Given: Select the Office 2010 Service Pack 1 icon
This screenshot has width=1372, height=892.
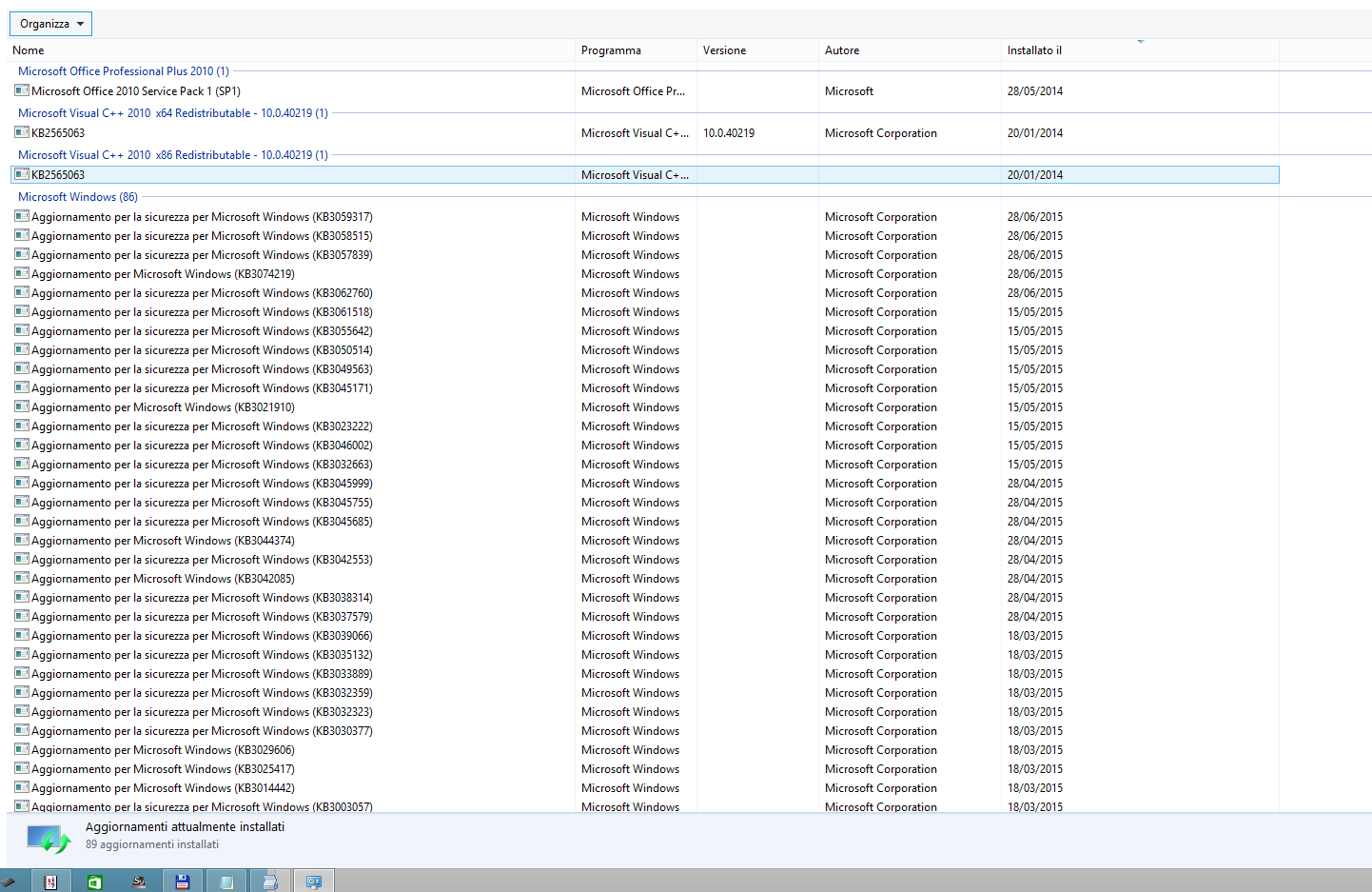Looking at the screenshot, I should tap(22, 90).
